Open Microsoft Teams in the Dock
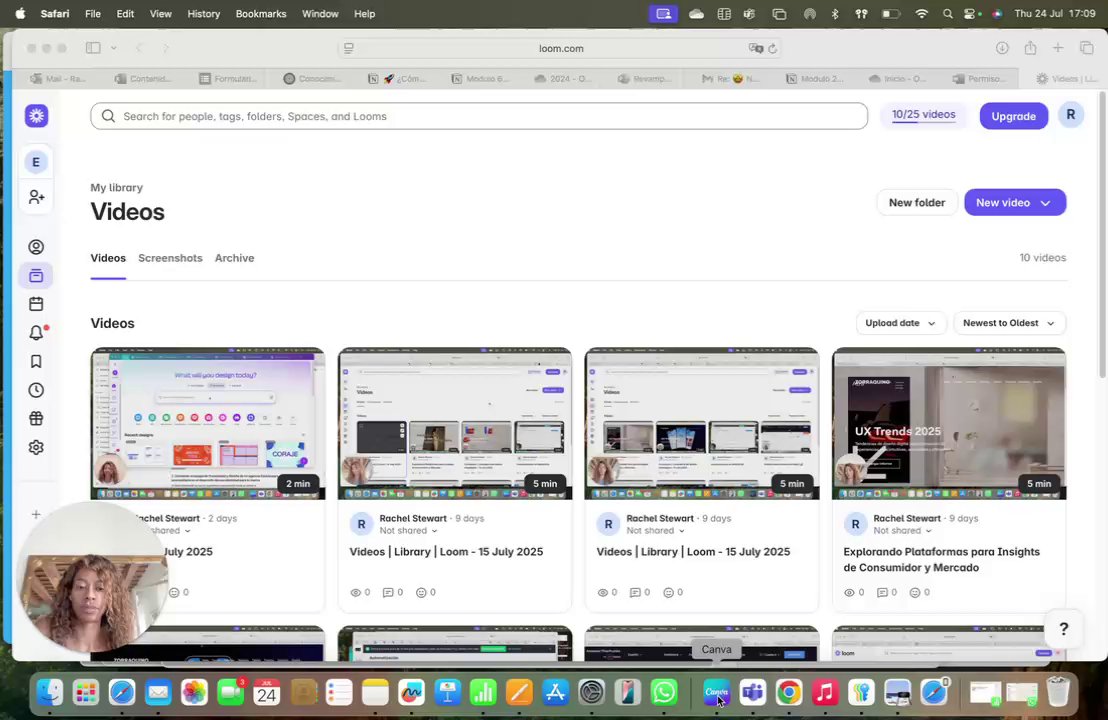Viewport: 1108px width, 720px height. pos(753,692)
